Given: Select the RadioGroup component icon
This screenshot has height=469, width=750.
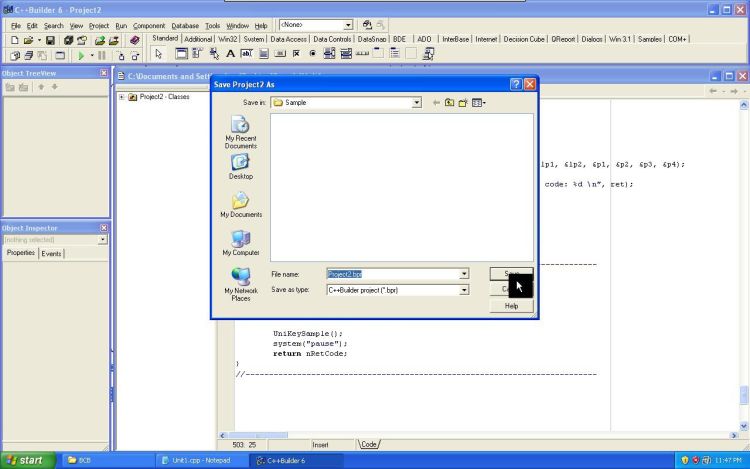Looking at the screenshot, I should pos(395,54).
